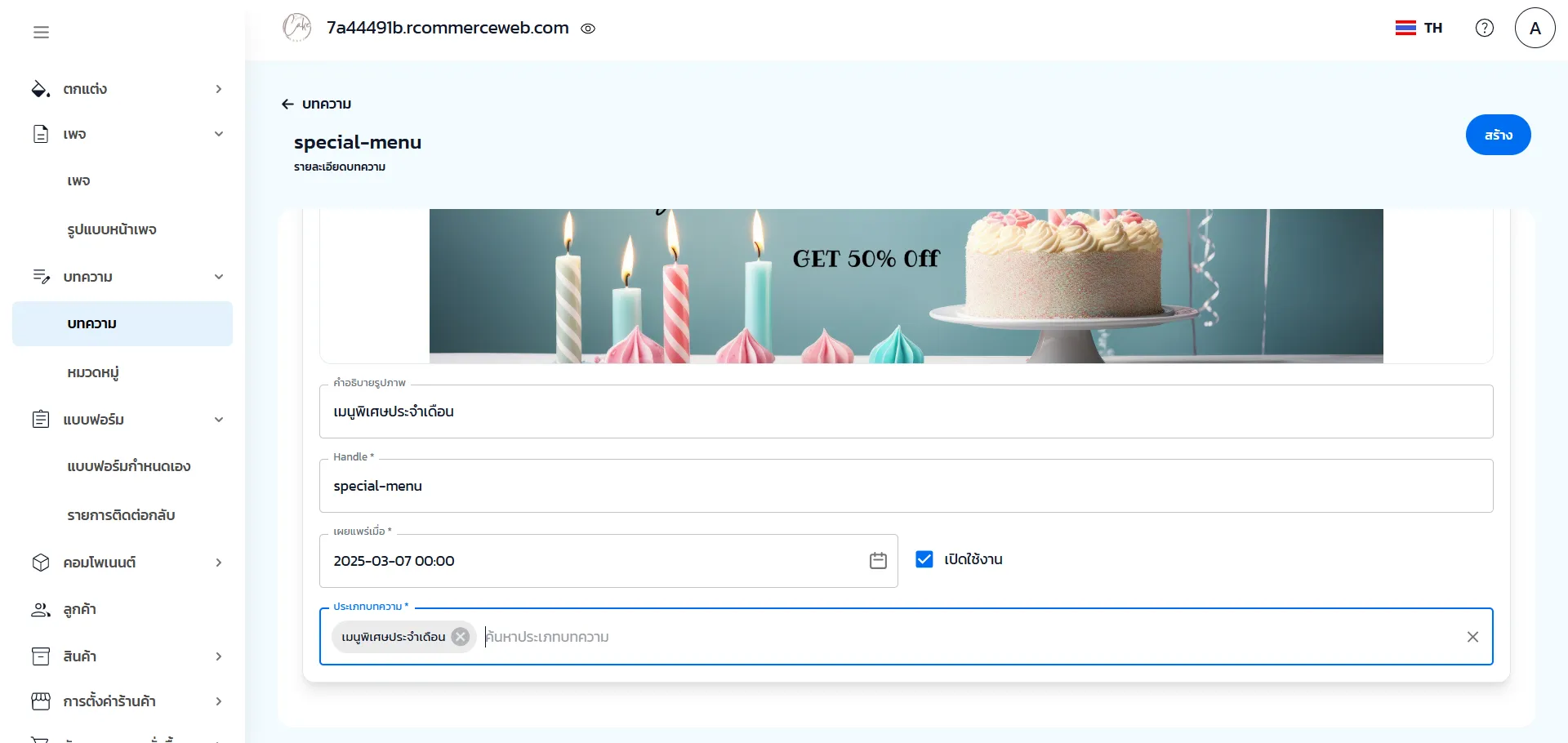Image resolution: width=1568 pixels, height=743 pixels.
Task: Open help with the question mark icon
Action: (1485, 28)
